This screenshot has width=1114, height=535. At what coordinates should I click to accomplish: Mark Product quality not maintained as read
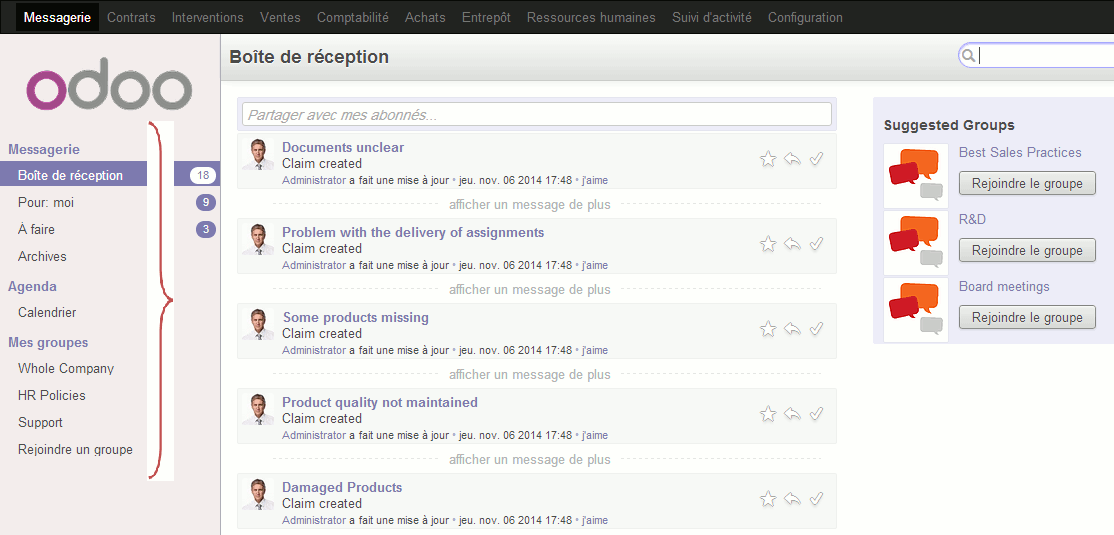point(816,414)
